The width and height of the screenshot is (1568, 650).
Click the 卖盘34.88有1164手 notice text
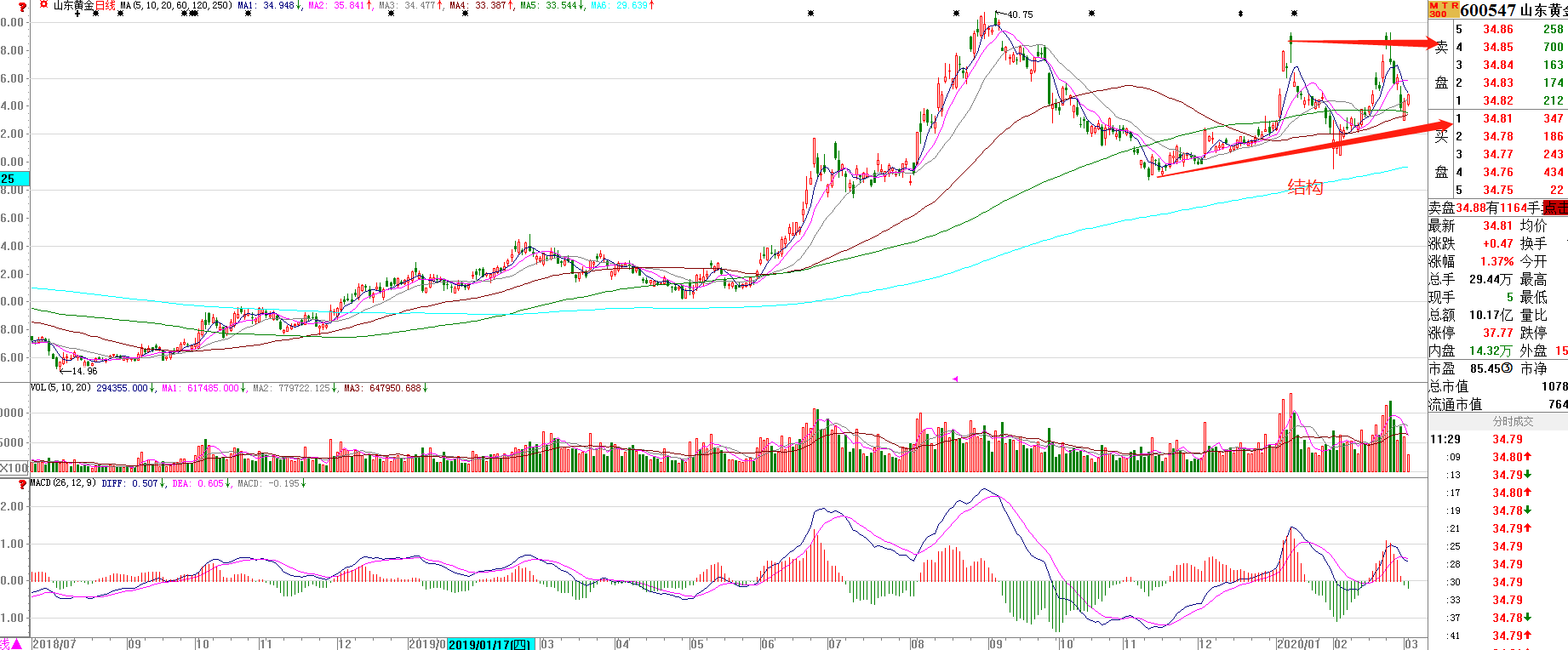1485,208
